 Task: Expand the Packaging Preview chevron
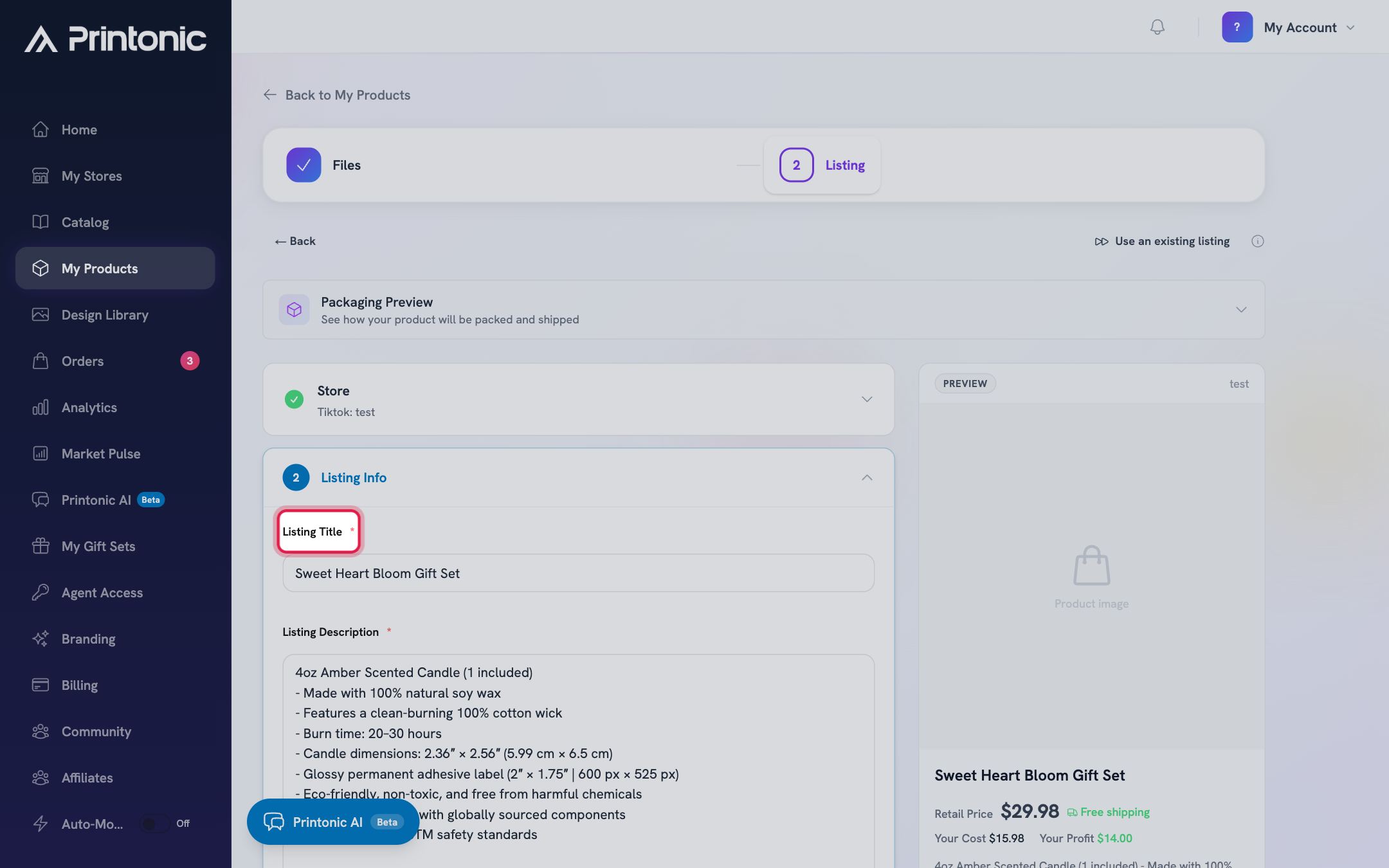[1240, 310]
